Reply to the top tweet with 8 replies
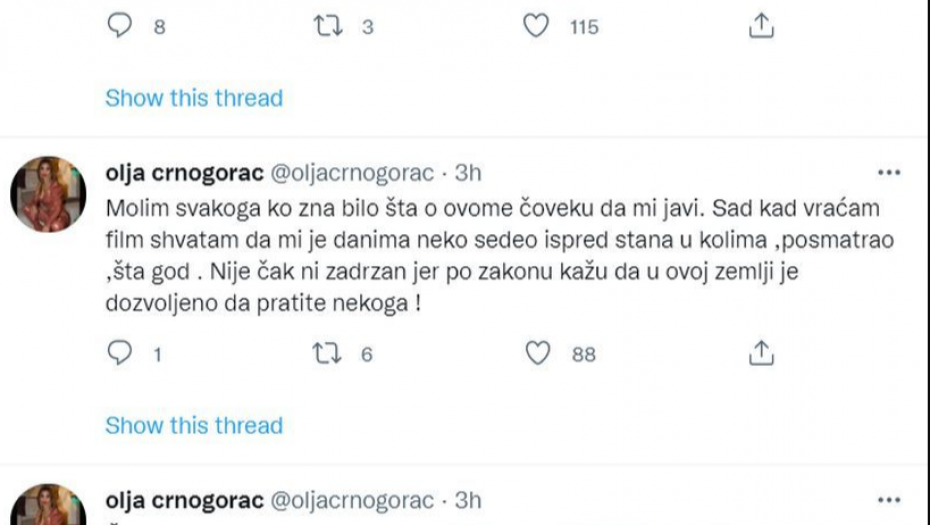930x525 pixels. 119,28
